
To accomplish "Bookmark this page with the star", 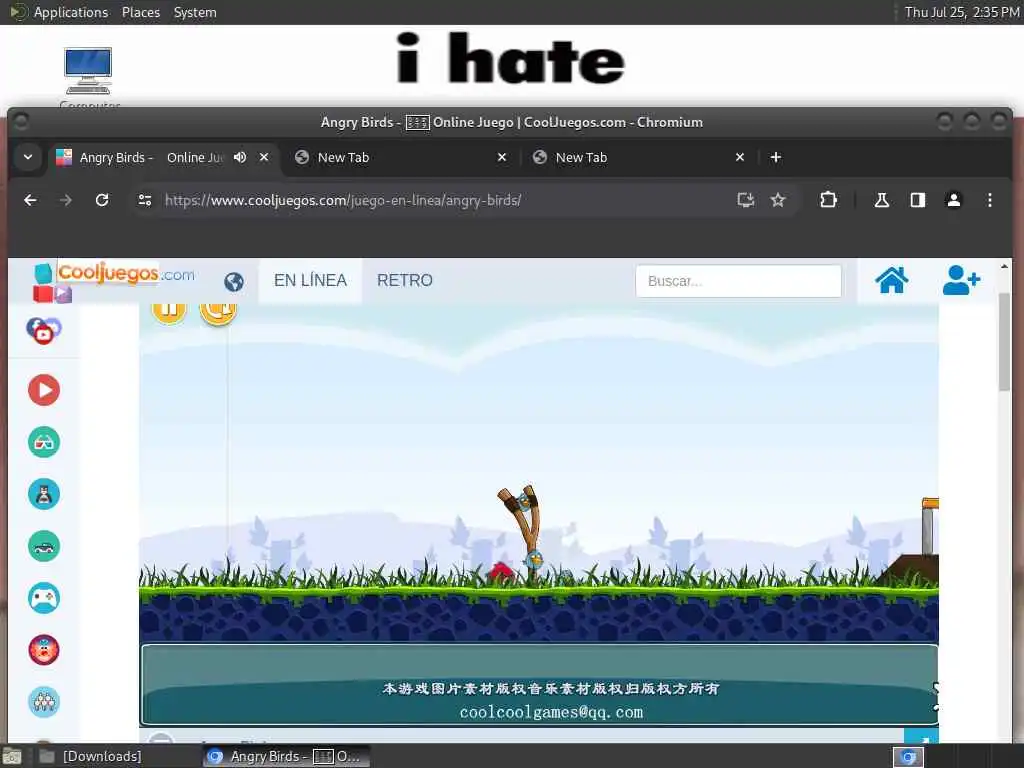I will point(777,200).
